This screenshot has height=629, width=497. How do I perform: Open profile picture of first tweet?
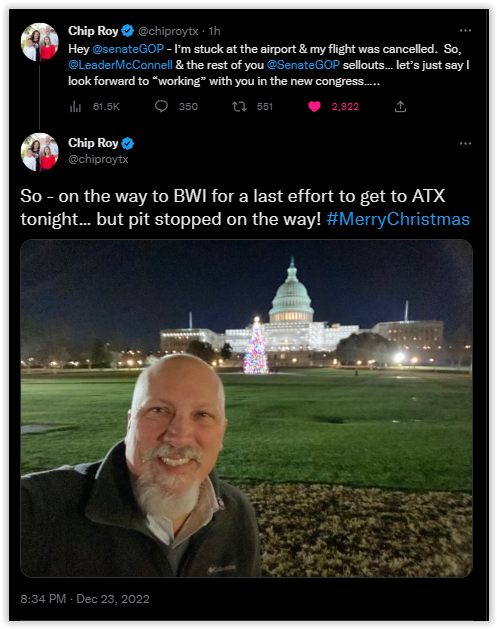click(40, 42)
